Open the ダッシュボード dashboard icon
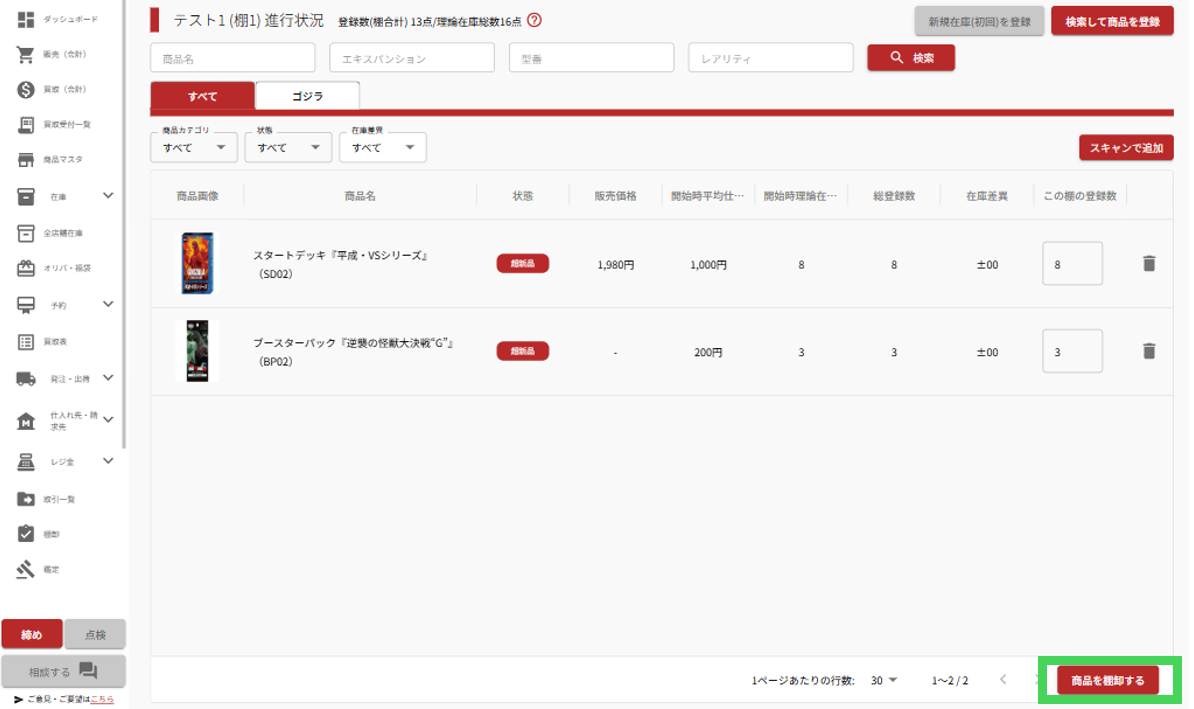1194x709 pixels. (27, 20)
